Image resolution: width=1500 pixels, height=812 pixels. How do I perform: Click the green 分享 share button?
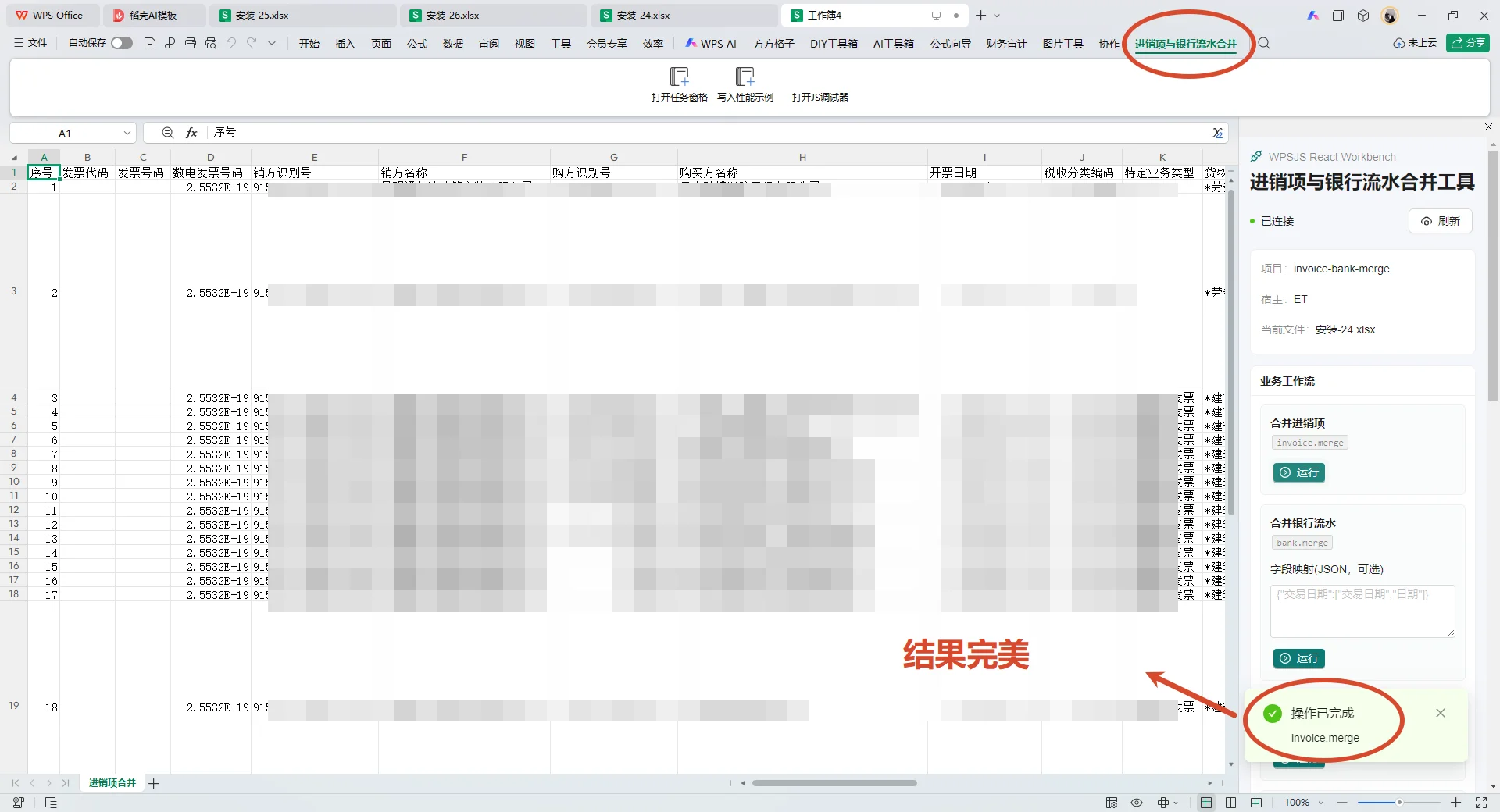[x=1468, y=43]
